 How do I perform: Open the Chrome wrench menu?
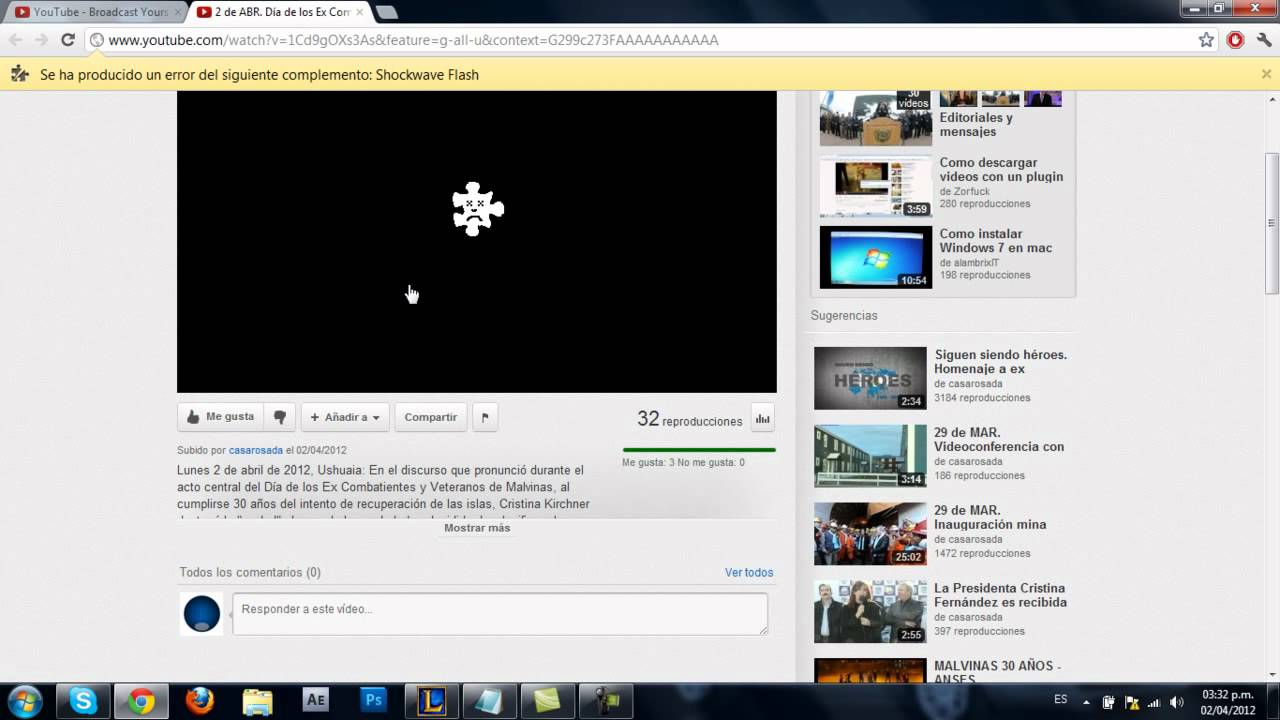pos(1264,40)
